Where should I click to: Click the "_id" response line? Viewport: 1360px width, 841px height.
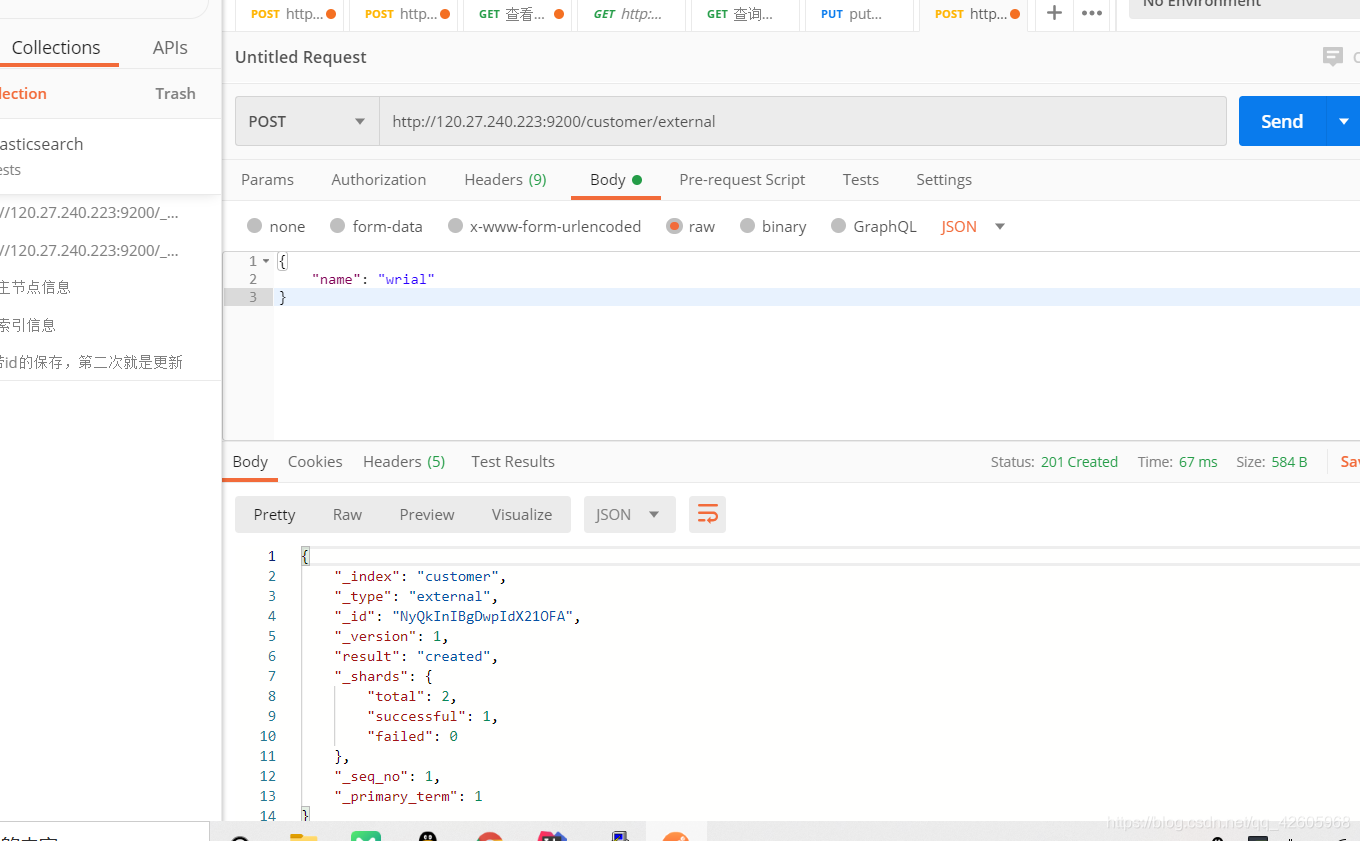pyautogui.click(x=457, y=616)
